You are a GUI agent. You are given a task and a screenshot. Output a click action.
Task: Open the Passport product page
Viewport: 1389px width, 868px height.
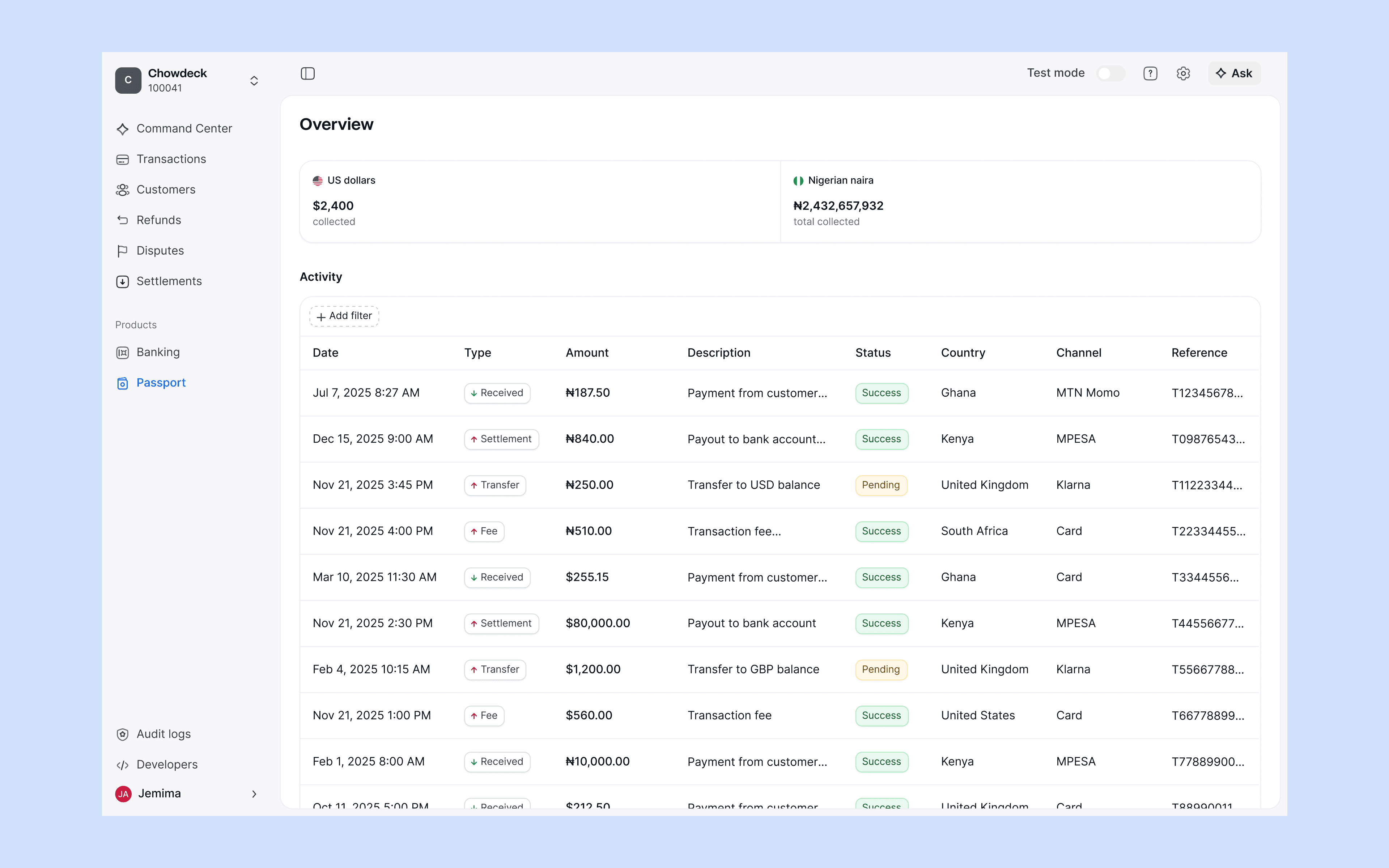pos(161,383)
